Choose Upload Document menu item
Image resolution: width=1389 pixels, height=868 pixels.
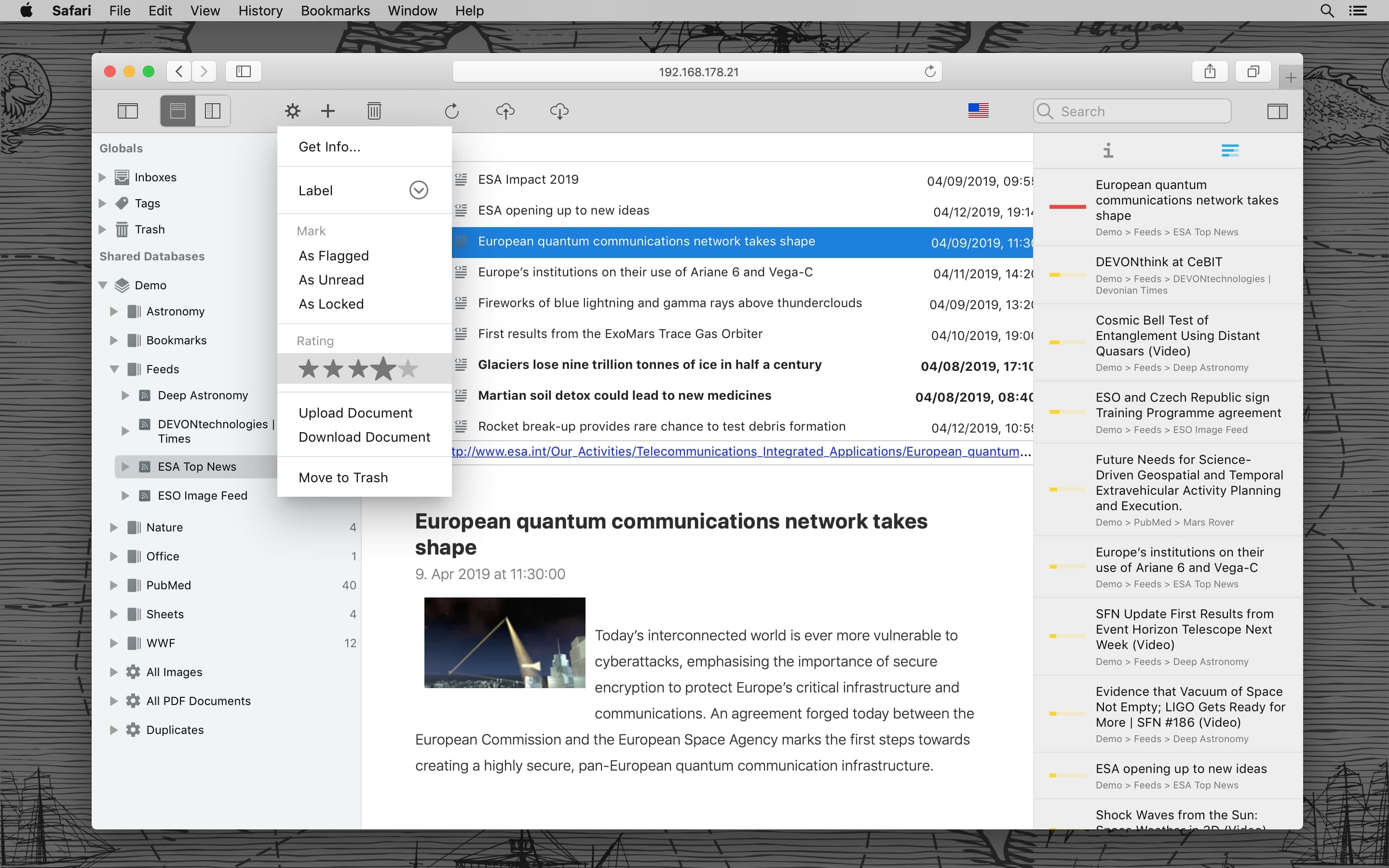355,413
